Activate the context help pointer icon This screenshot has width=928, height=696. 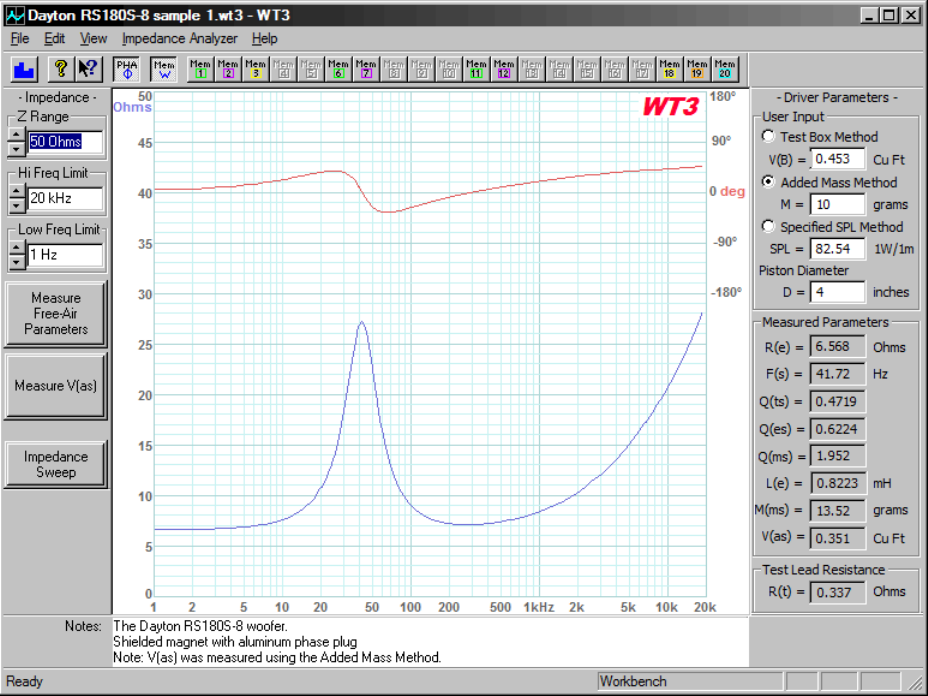click(88, 68)
